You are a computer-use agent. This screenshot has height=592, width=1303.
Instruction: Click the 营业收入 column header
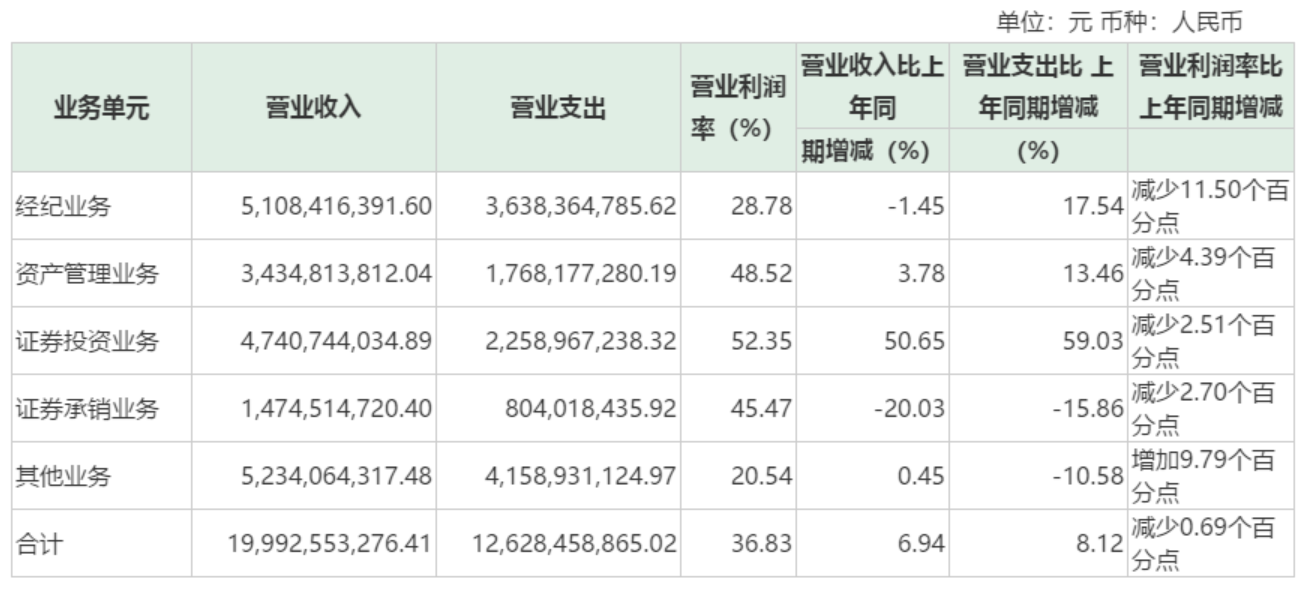coord(313,108)
